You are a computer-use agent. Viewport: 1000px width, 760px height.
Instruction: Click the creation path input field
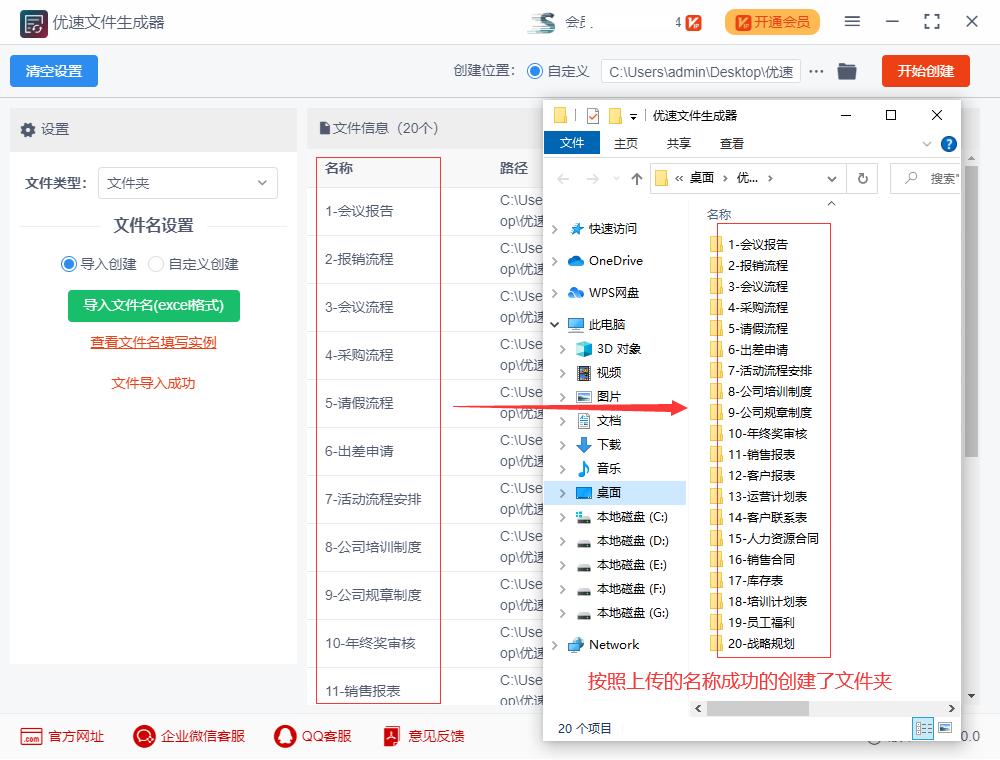click(x=700, y=71)
